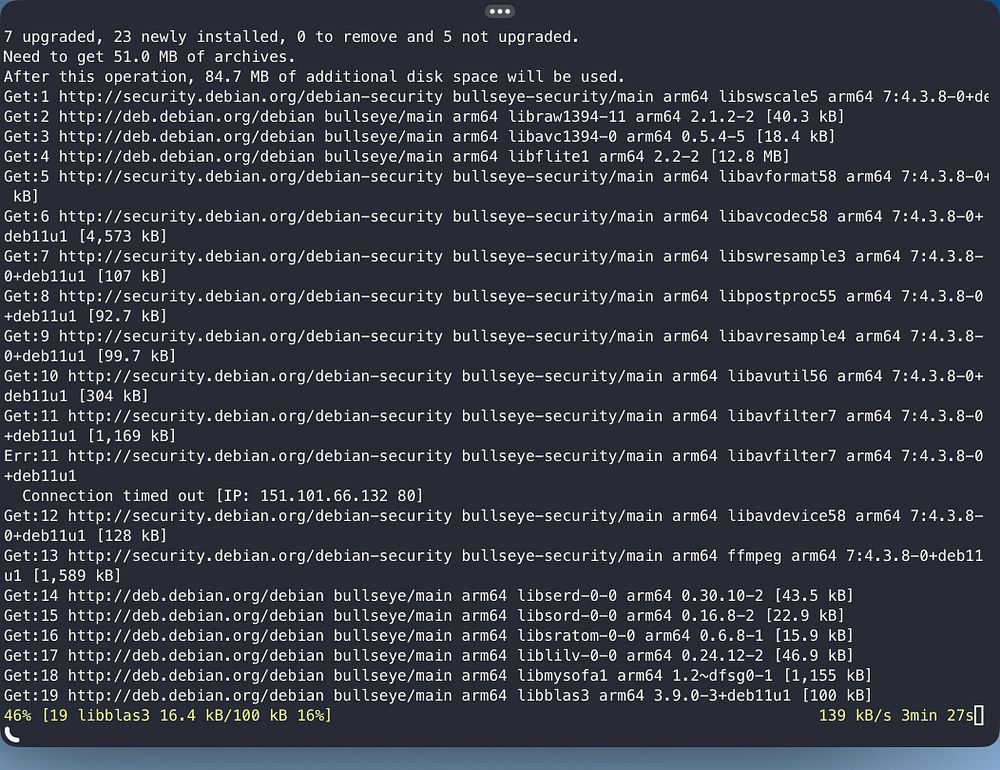Open deb.debian.org URL on Get:2 line

187,117
